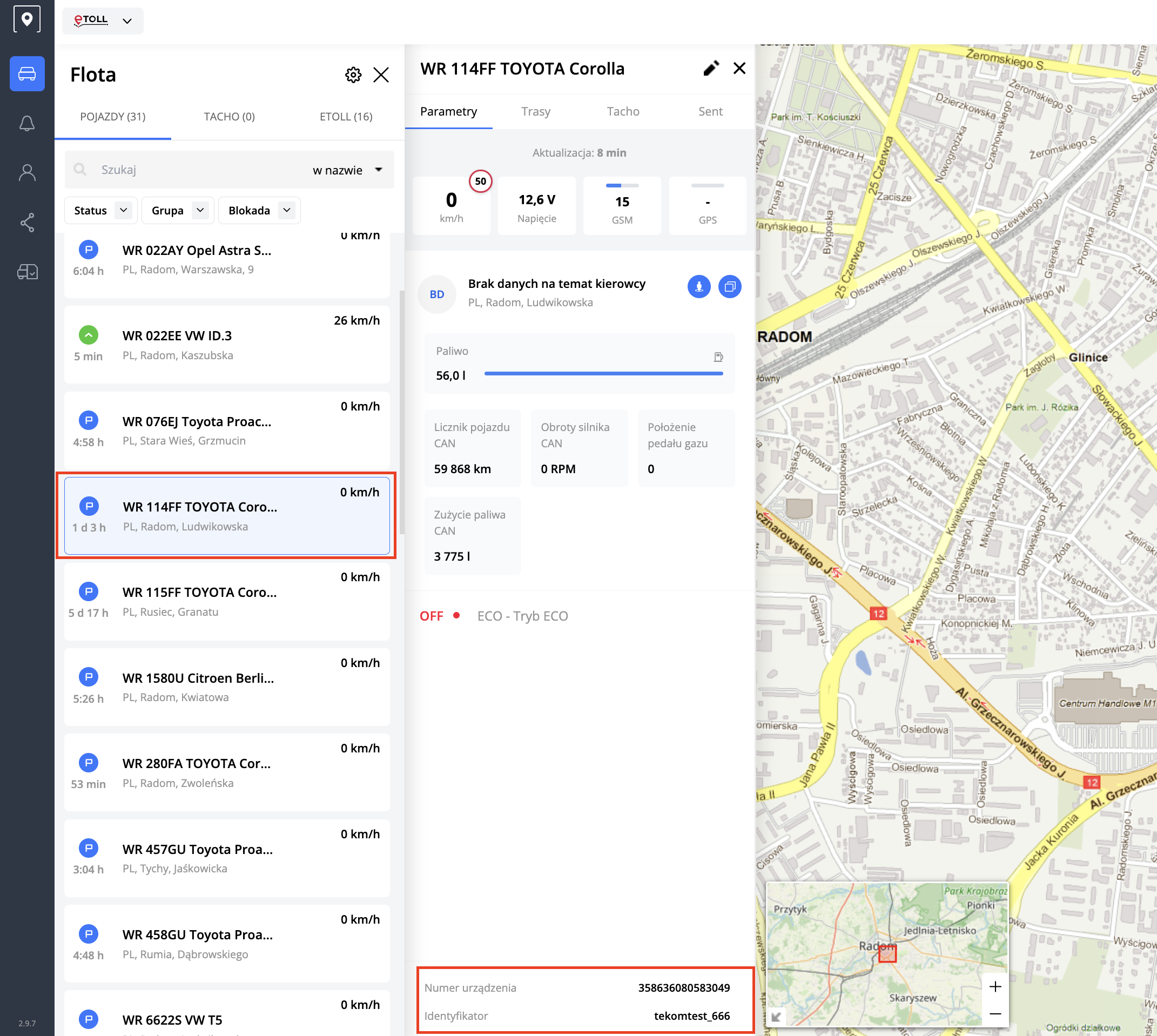The width and height of the screenshot is (1157, 1036).
Task: Switch to ETOLL (16) tab
Action: coord(346,117)
